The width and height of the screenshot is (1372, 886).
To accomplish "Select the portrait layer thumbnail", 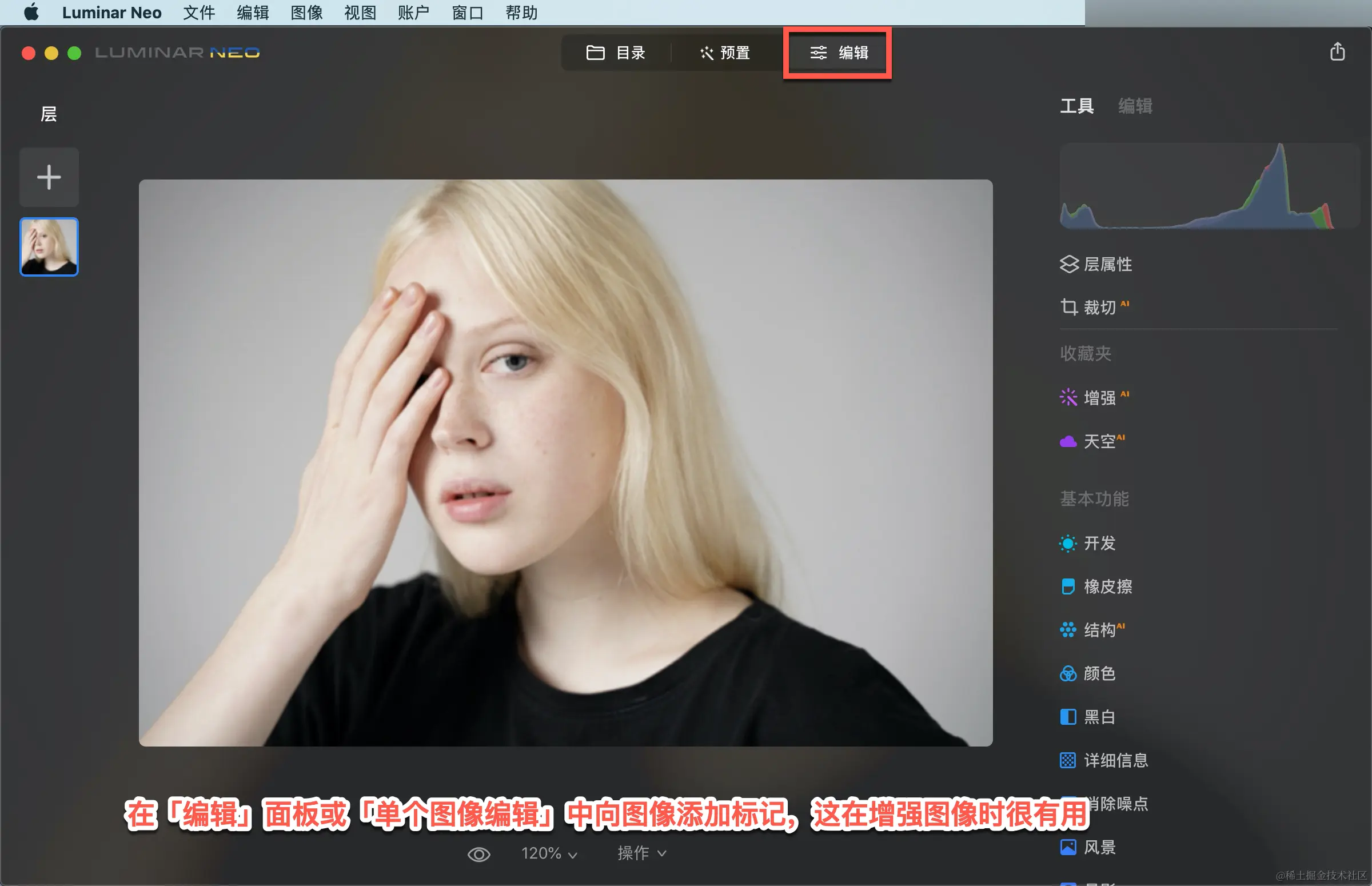I will click(x=49, y=247).
